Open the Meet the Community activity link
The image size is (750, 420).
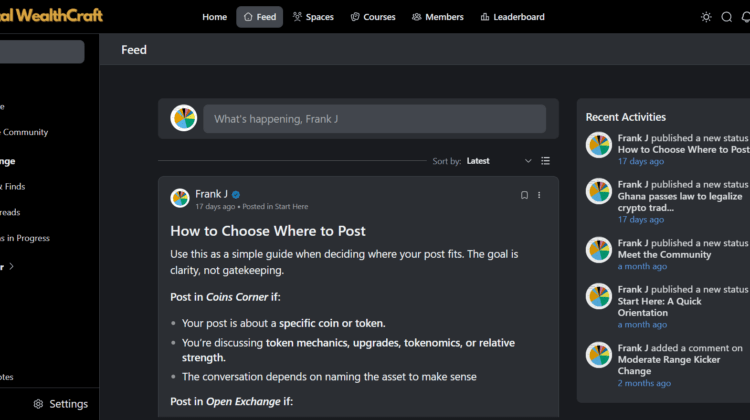click(x=663, y=255)
